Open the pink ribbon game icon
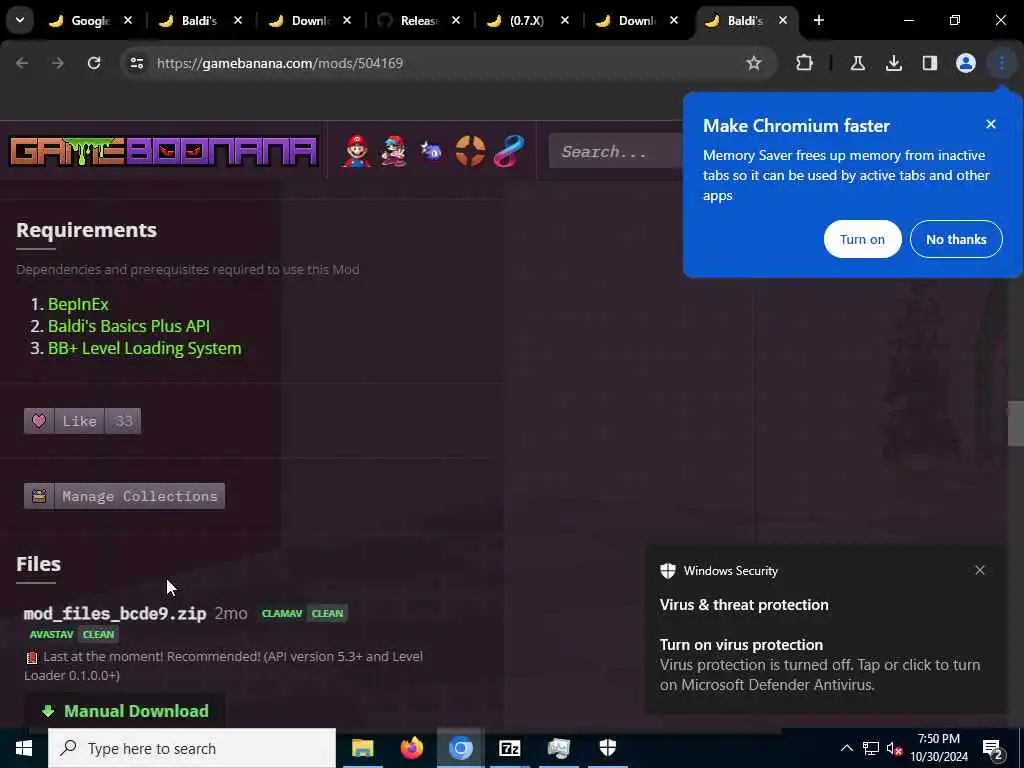Screen dimensions: 1024x768 point(509,151)
